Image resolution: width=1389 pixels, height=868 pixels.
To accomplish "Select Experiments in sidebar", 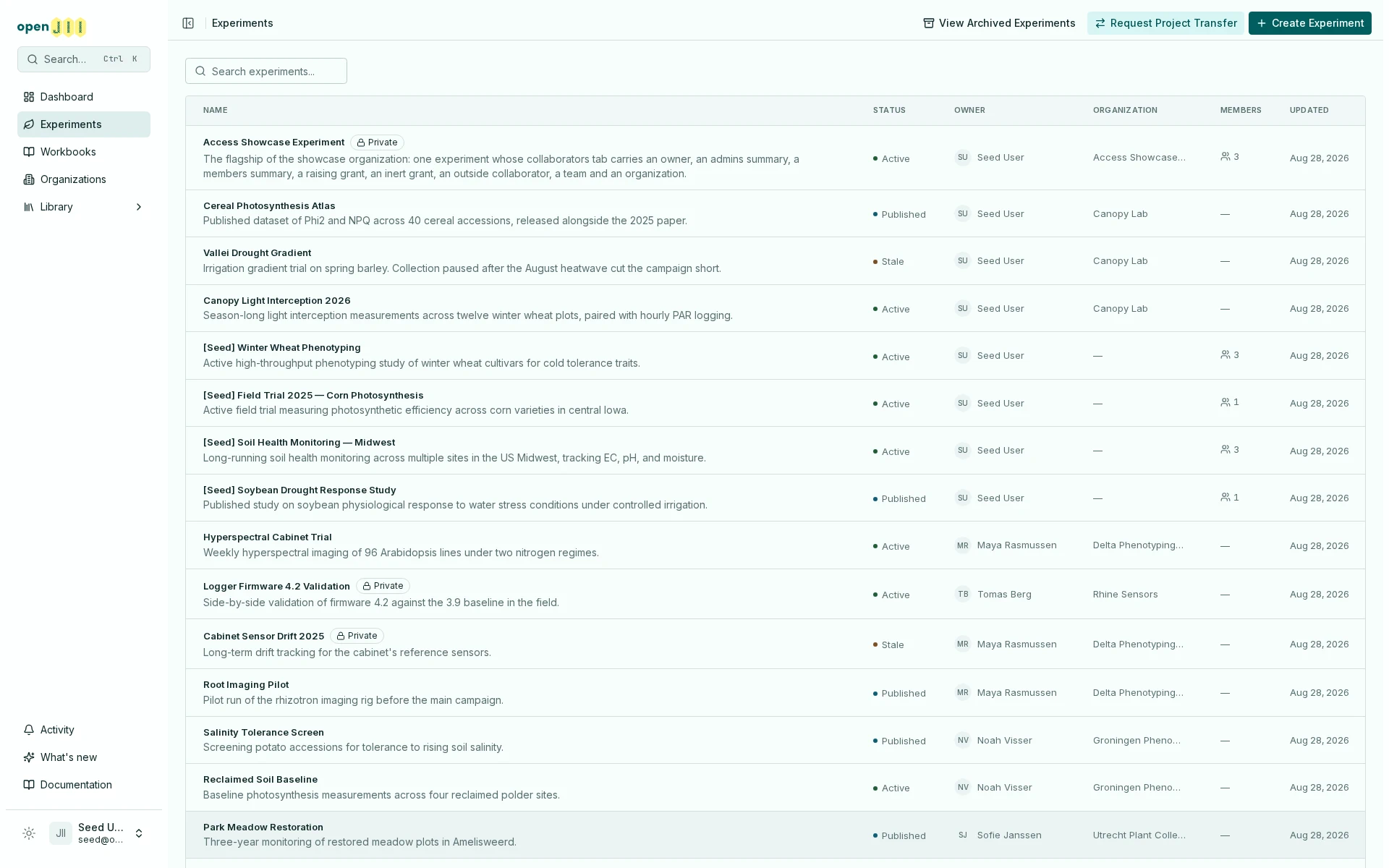I will [84, 124].
